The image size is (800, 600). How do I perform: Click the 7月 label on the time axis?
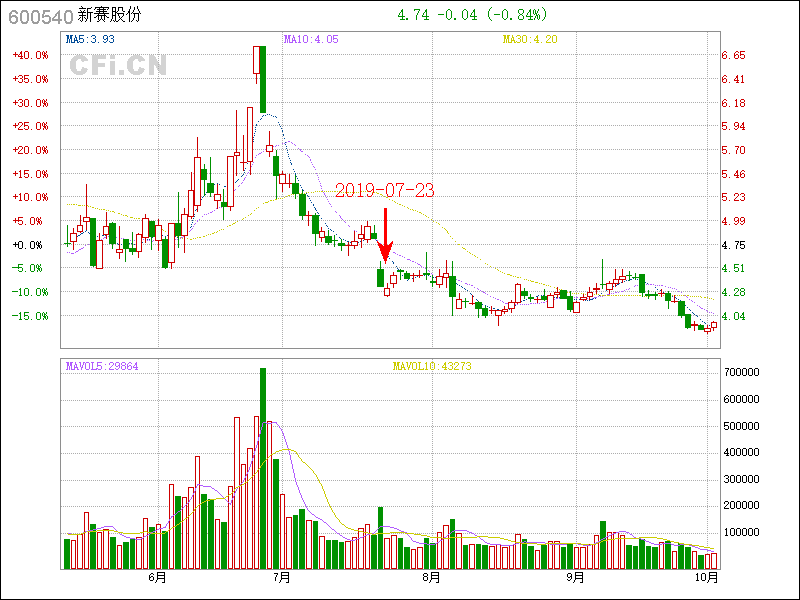pos(282,577)
